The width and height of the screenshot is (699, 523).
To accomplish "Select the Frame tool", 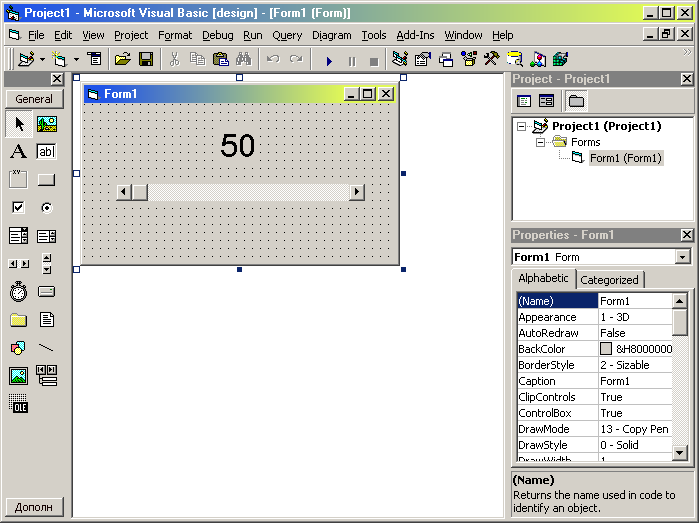I will click(18, 179).
